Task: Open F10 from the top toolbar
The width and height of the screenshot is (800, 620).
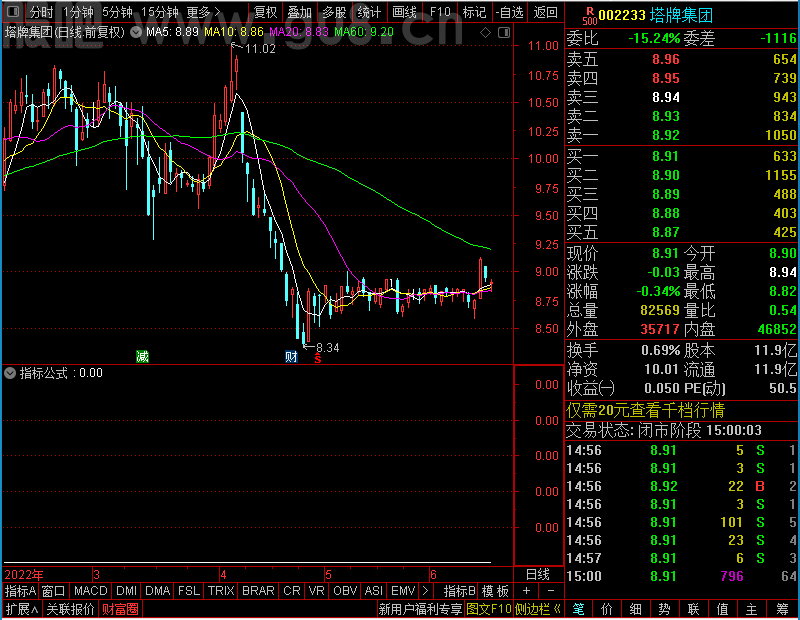Action: pyautogui.click(x=440, y=12)
